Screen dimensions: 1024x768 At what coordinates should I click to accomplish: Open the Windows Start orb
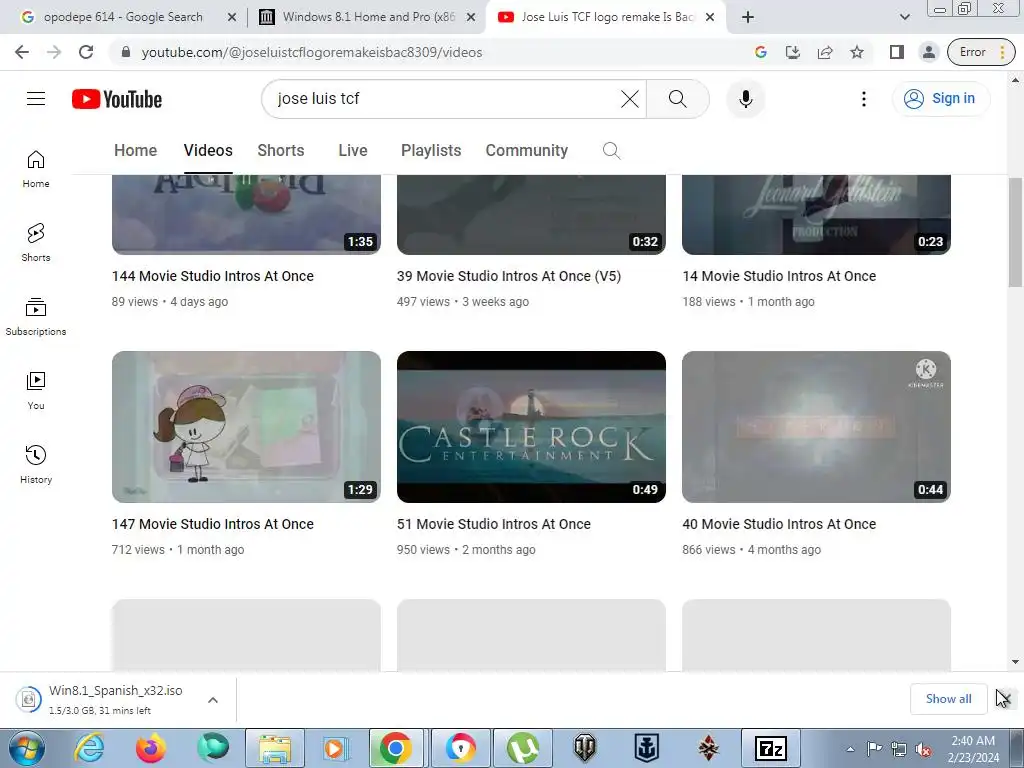coord(27,748)
